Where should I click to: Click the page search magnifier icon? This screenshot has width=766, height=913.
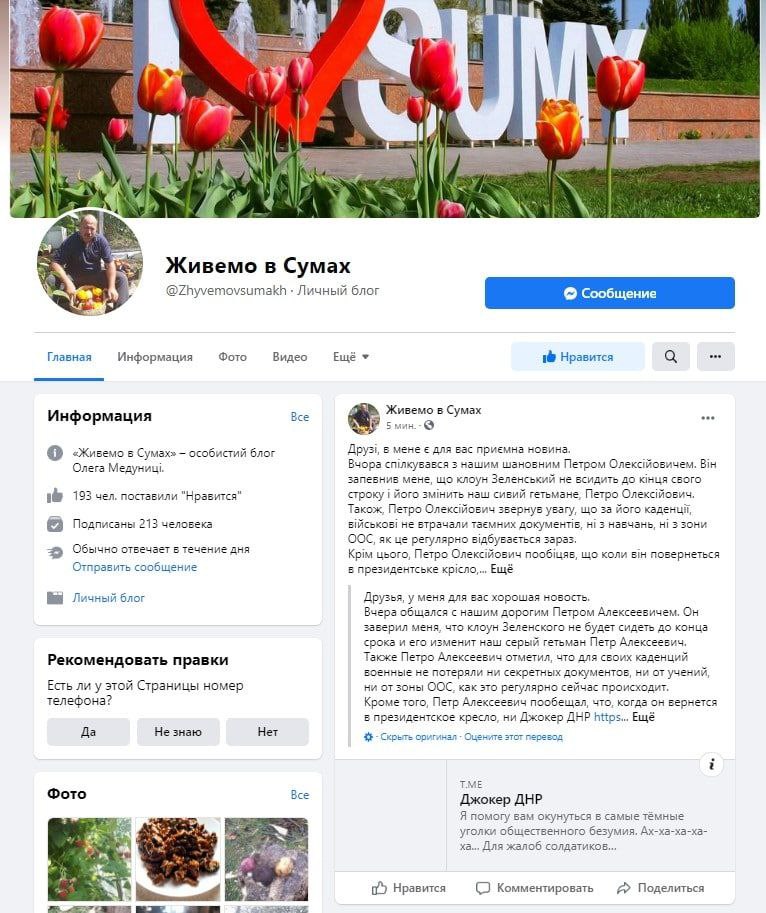[x=671, y=356]
